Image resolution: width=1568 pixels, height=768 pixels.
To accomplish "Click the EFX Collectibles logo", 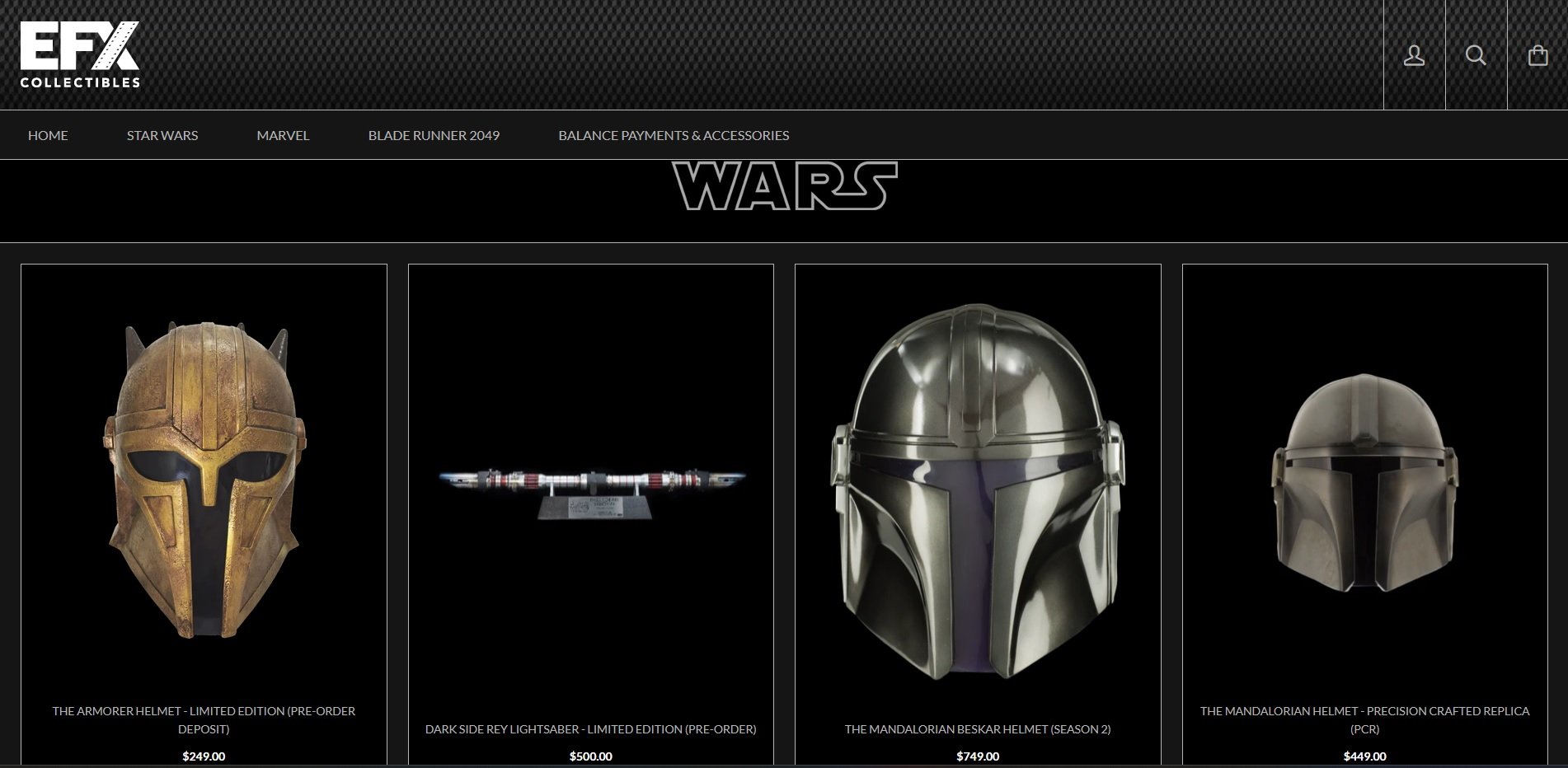I will tap(80, 54).
